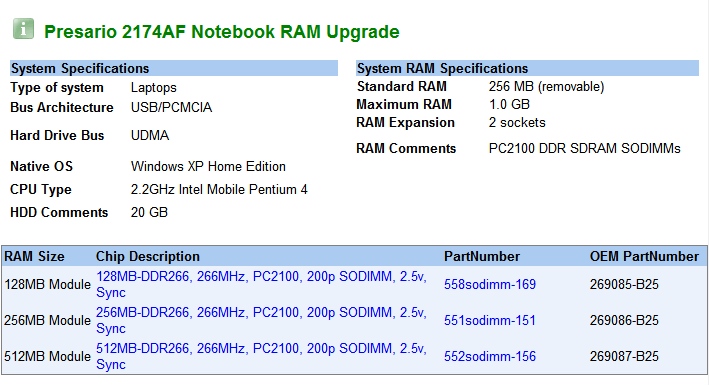Screen dimensions: 709x385
Task: Click the System RAM Specifications section header
Action: [x=527, y=68]
